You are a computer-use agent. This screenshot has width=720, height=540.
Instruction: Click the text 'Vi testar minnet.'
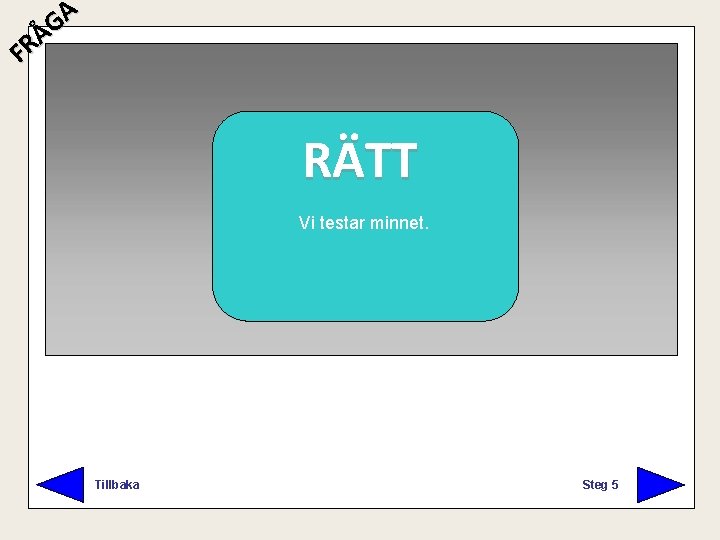[x=364, y=223]
